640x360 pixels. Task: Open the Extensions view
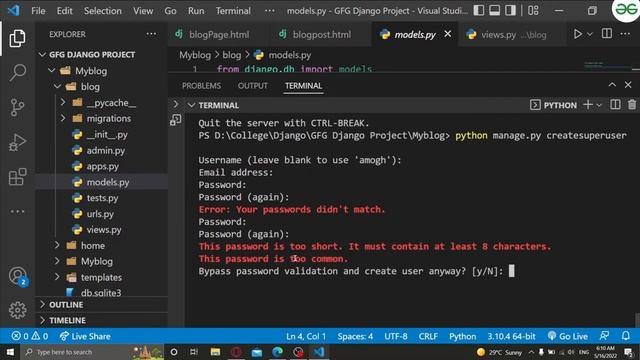(17, 177)
